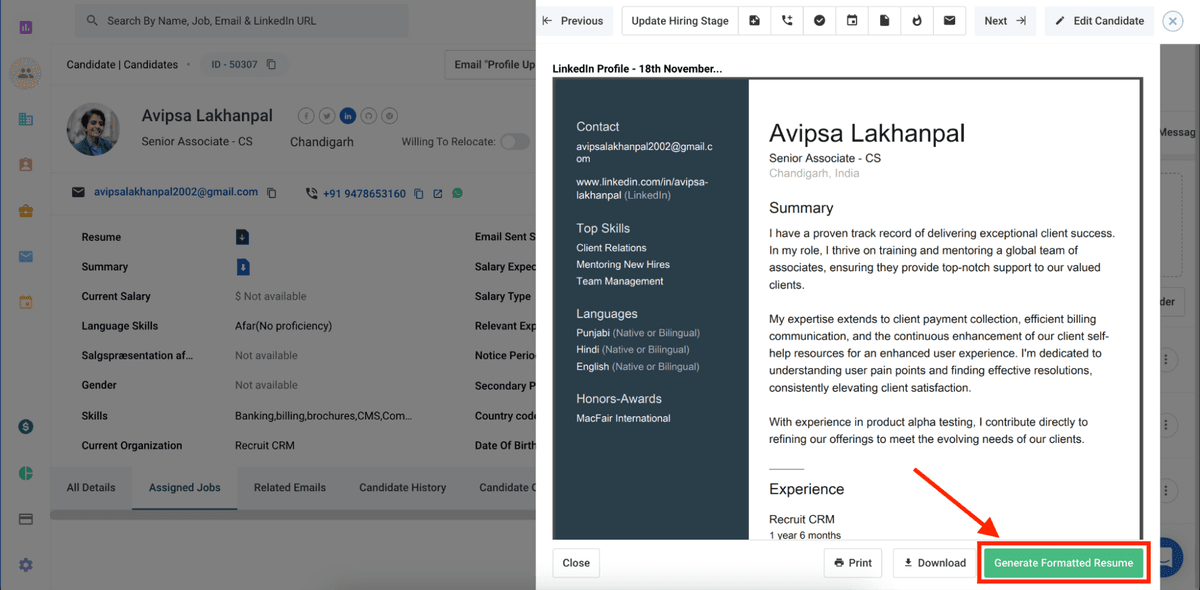Select the Related Emails tab

click(x=289, y=487)
